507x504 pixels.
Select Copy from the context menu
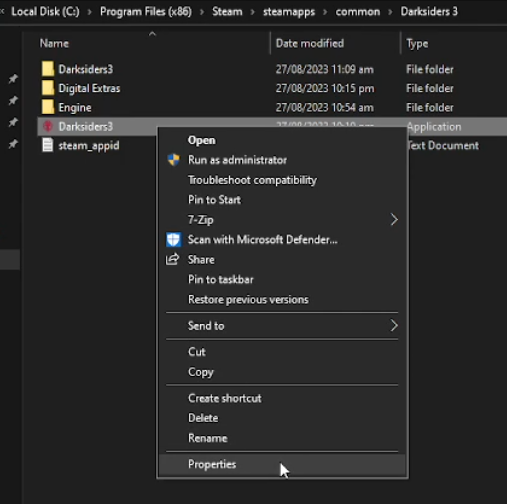click(x=201, y=372)
